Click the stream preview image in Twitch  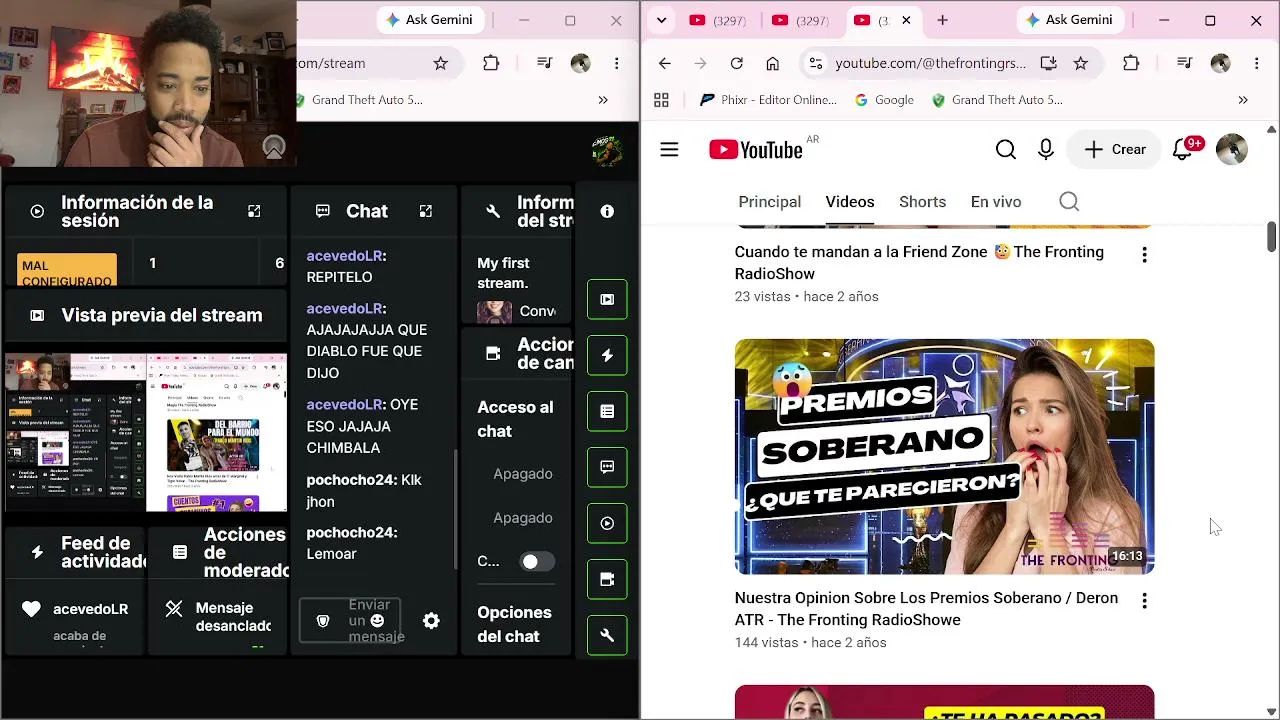point(146,432)
